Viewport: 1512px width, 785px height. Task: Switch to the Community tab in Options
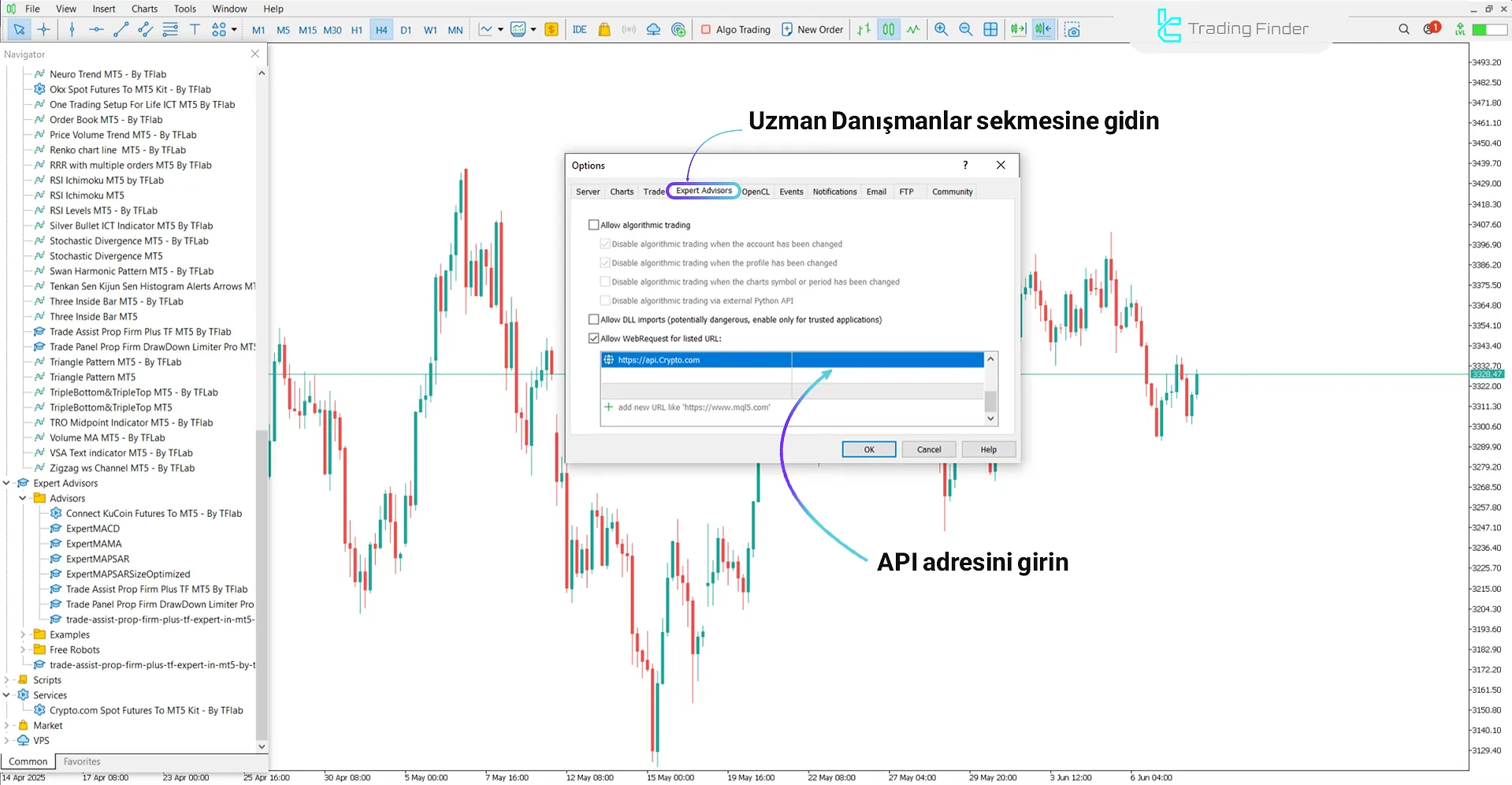[952, 192]
